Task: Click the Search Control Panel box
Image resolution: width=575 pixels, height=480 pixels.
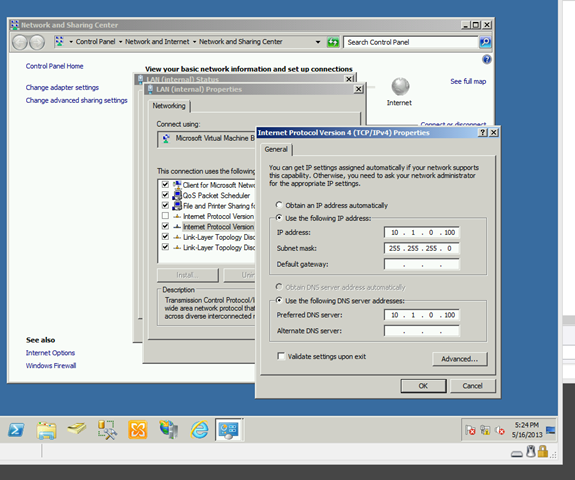Action: click(x=411, y=42)
